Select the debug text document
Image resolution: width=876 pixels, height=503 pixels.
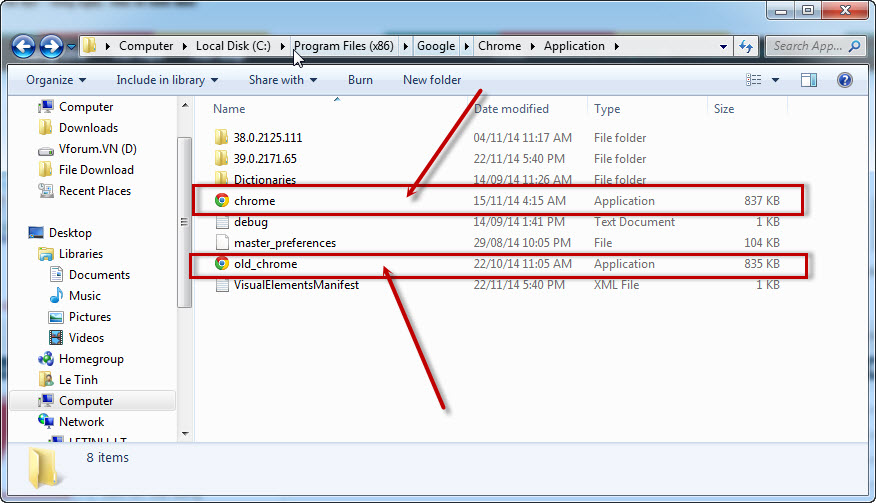251,222
